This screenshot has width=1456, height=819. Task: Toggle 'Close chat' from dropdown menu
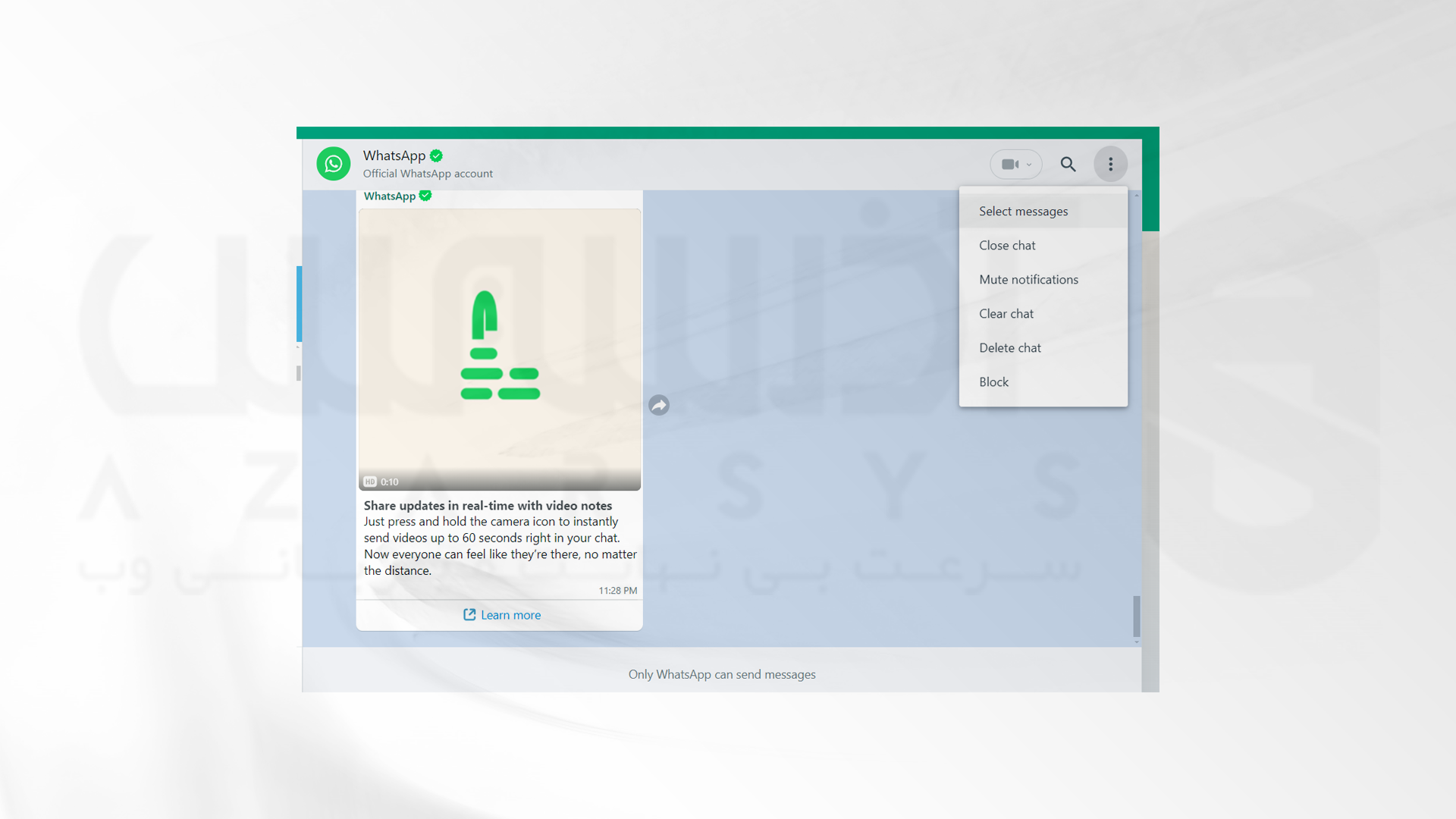pos(1007,245)
